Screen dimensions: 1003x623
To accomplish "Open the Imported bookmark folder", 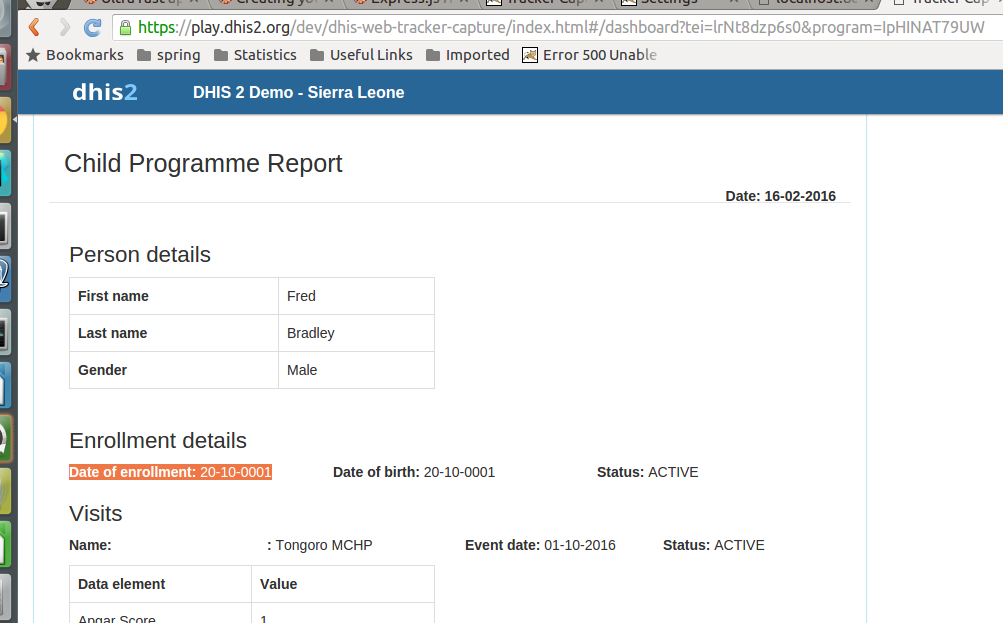I will pos(467,55).
